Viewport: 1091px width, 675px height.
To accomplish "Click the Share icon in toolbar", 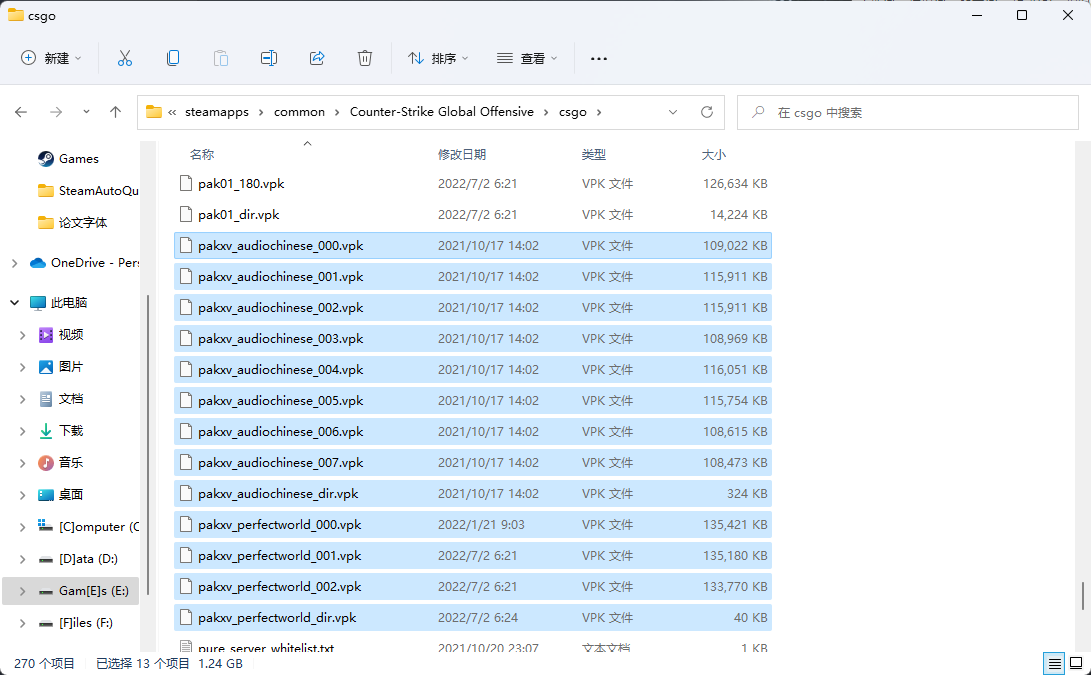I will coord(317,58).
